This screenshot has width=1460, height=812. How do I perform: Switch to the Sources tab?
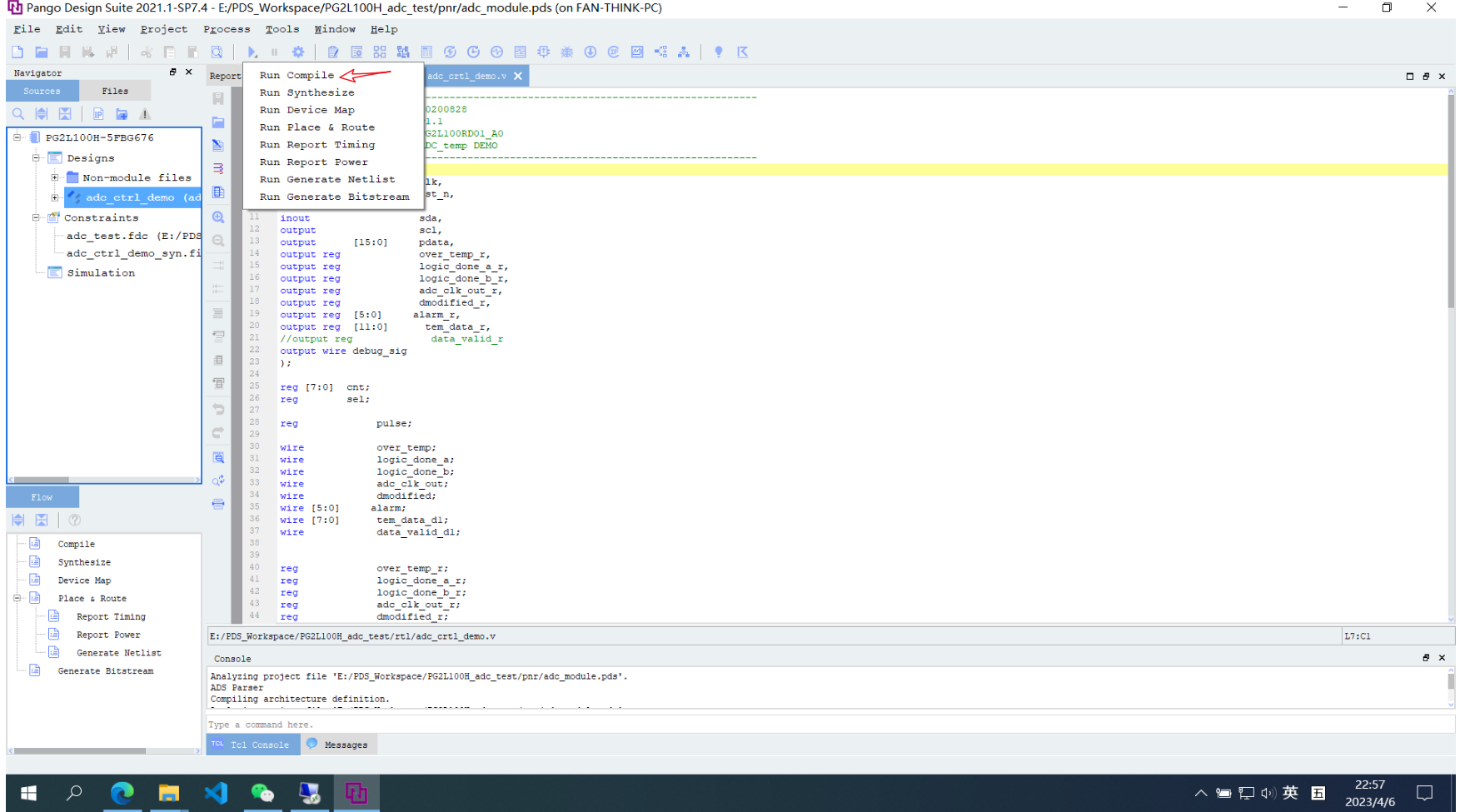point(42,91)
